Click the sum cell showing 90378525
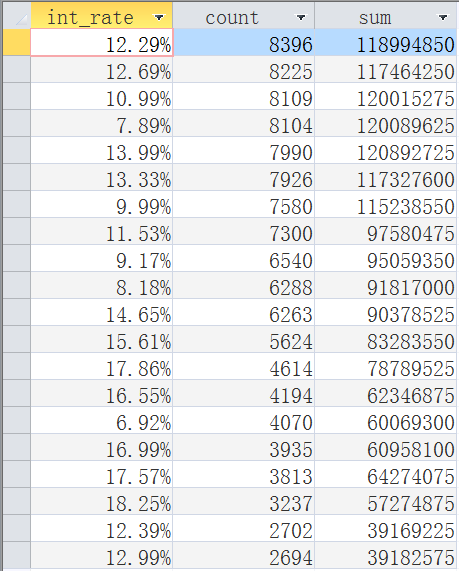The height and width of the screenshot is (571, 459). 386,312
